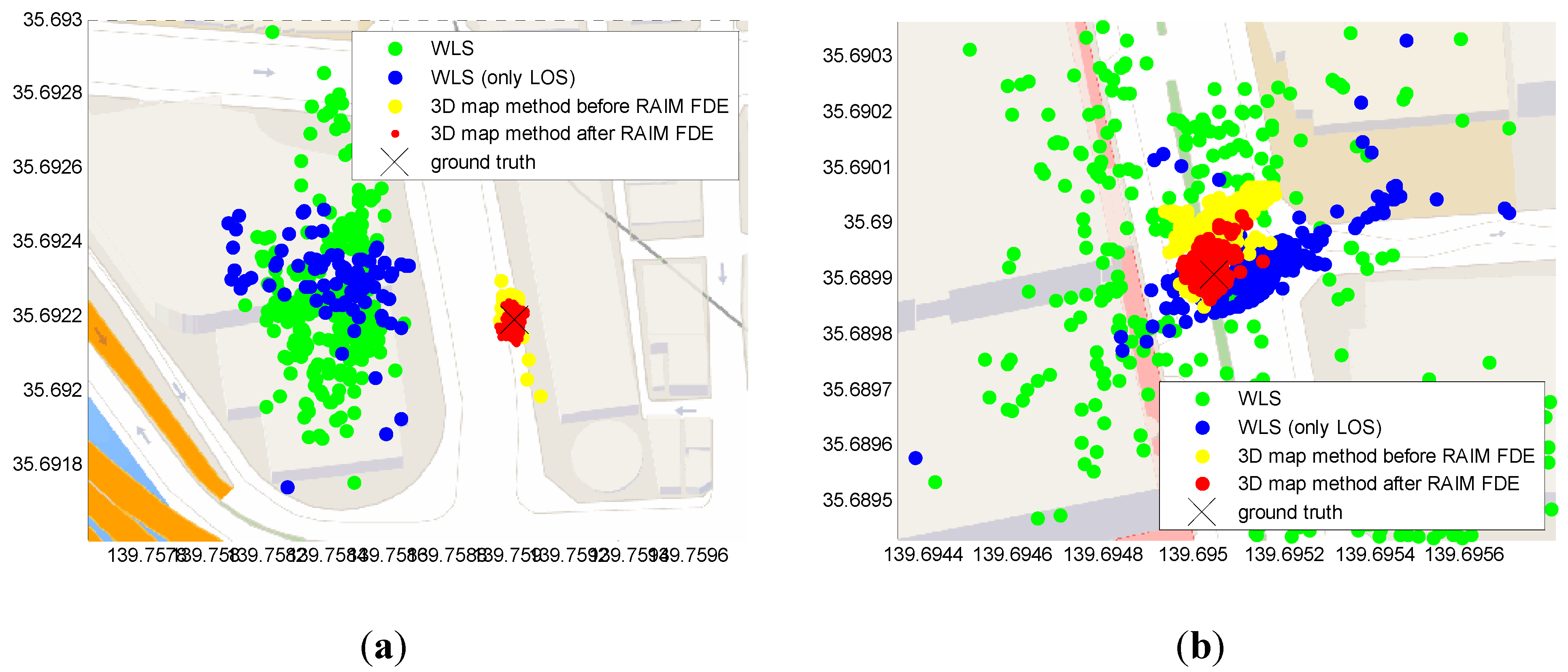Click the small red after RAIM FDE marker in plot (a) legend
The image size is (1568, 672).
pos(395,134)
